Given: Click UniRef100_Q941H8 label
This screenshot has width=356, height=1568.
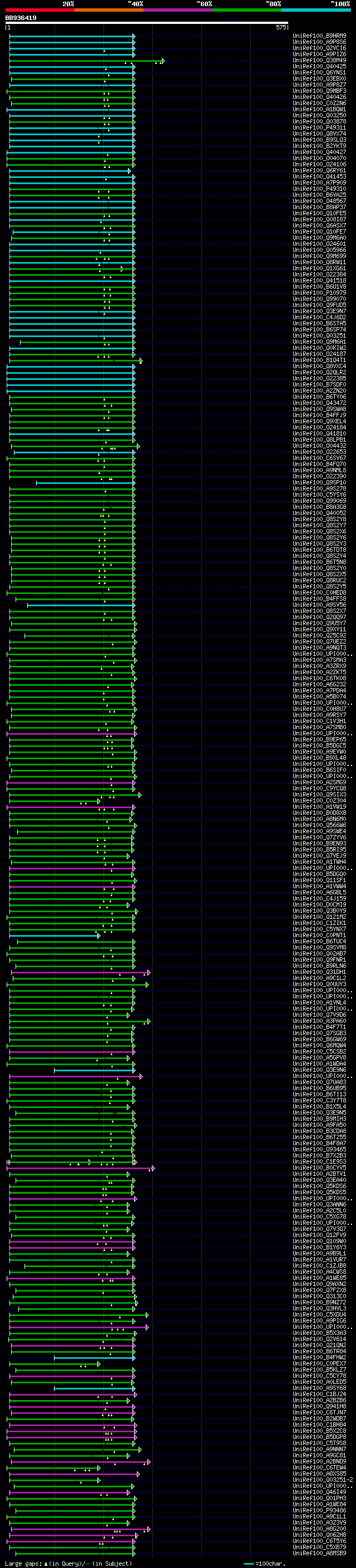Looking at the screenshot, I should click(319, 1406).
